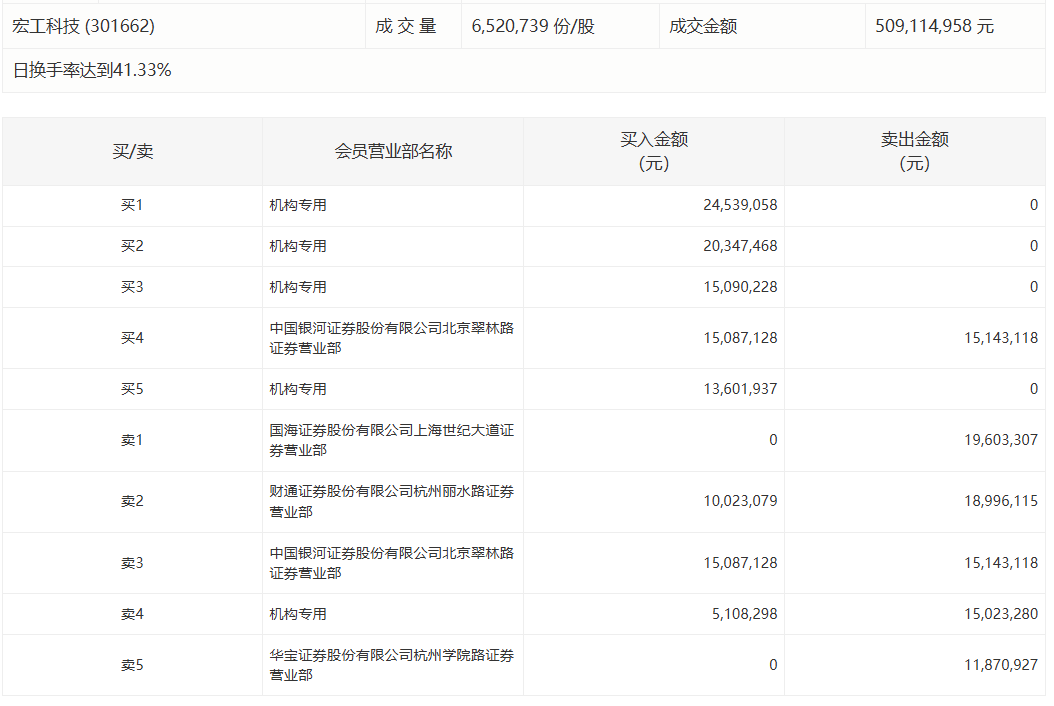The height and width of the screenshot is (706, 1054).
Task: Click 机构专用 in the 卖4 row
Action: point(298,614)
